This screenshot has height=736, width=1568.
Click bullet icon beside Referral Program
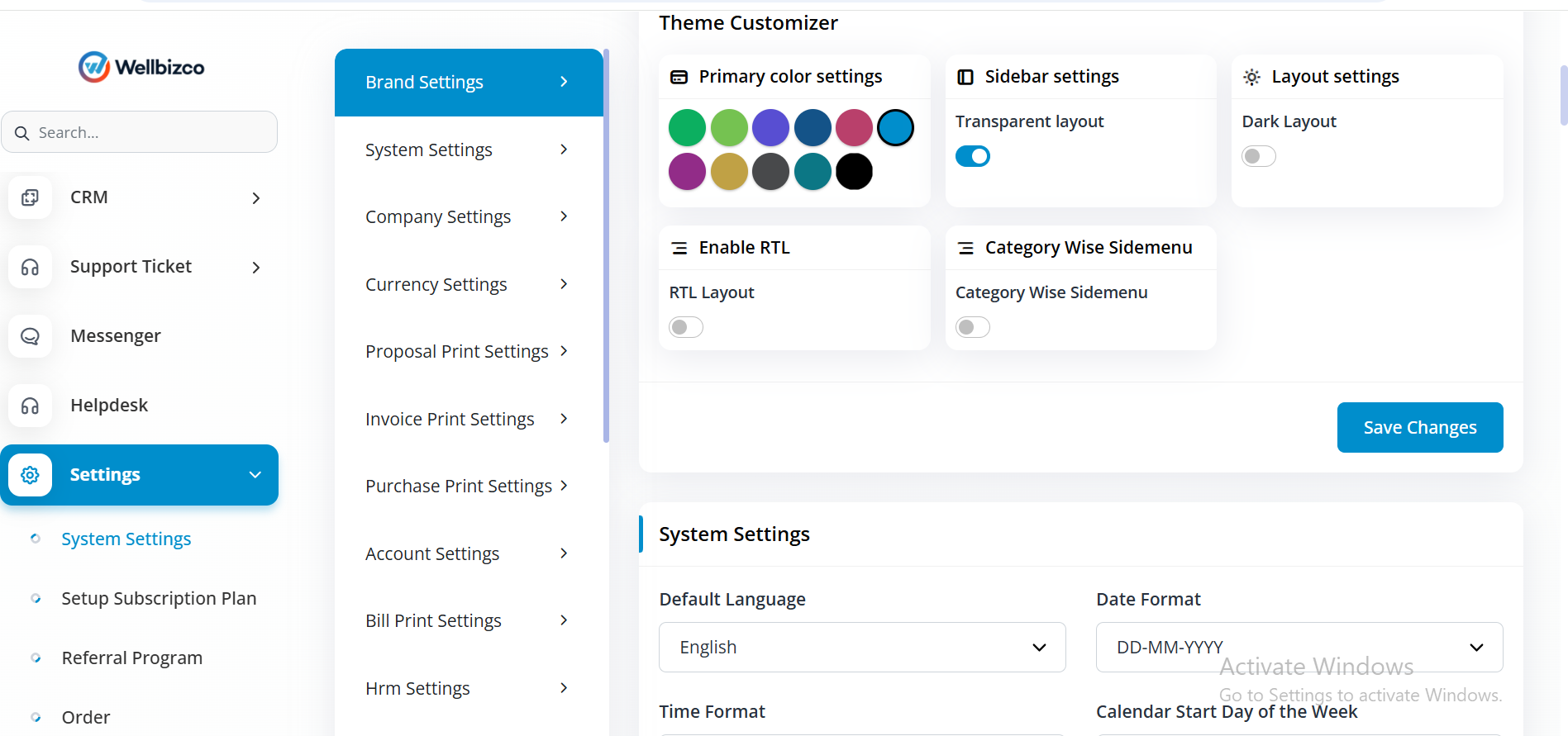[36, 658]
